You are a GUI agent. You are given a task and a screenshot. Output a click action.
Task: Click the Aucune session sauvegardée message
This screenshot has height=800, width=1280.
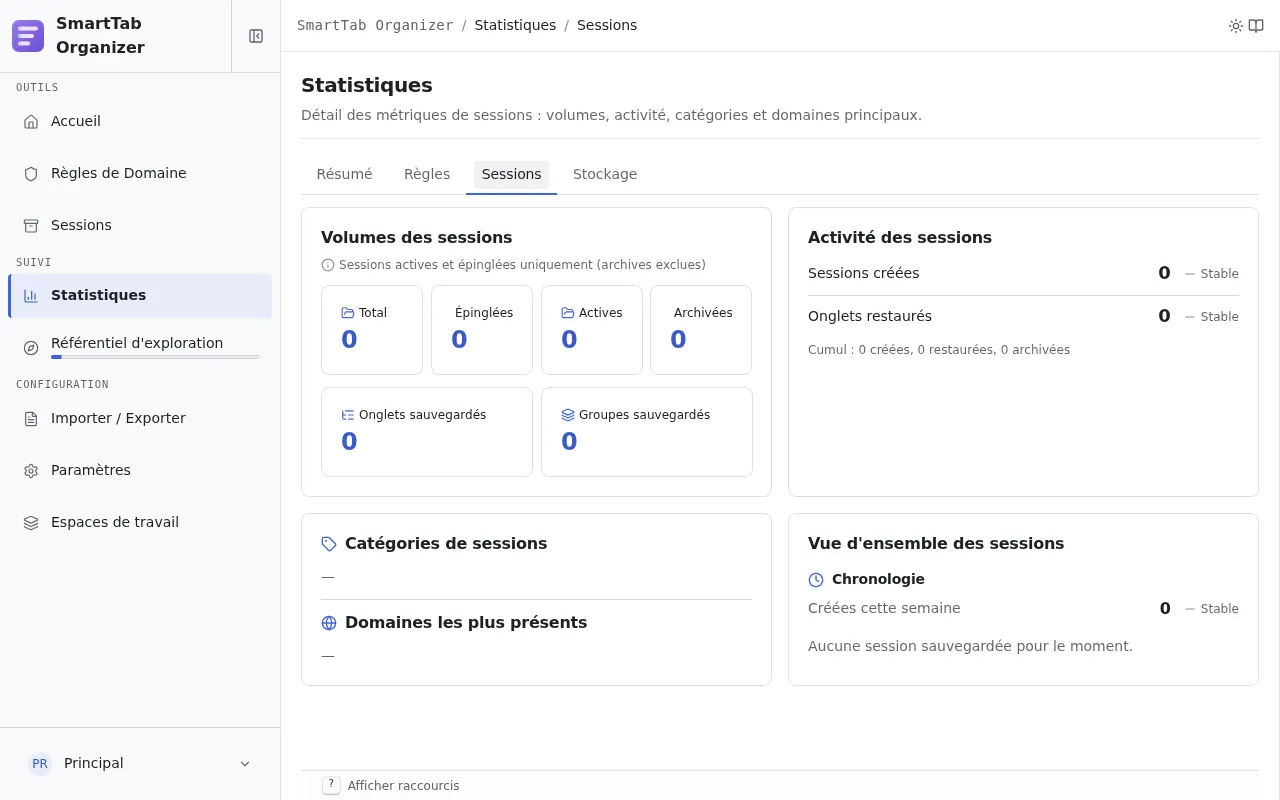(970, 646)
